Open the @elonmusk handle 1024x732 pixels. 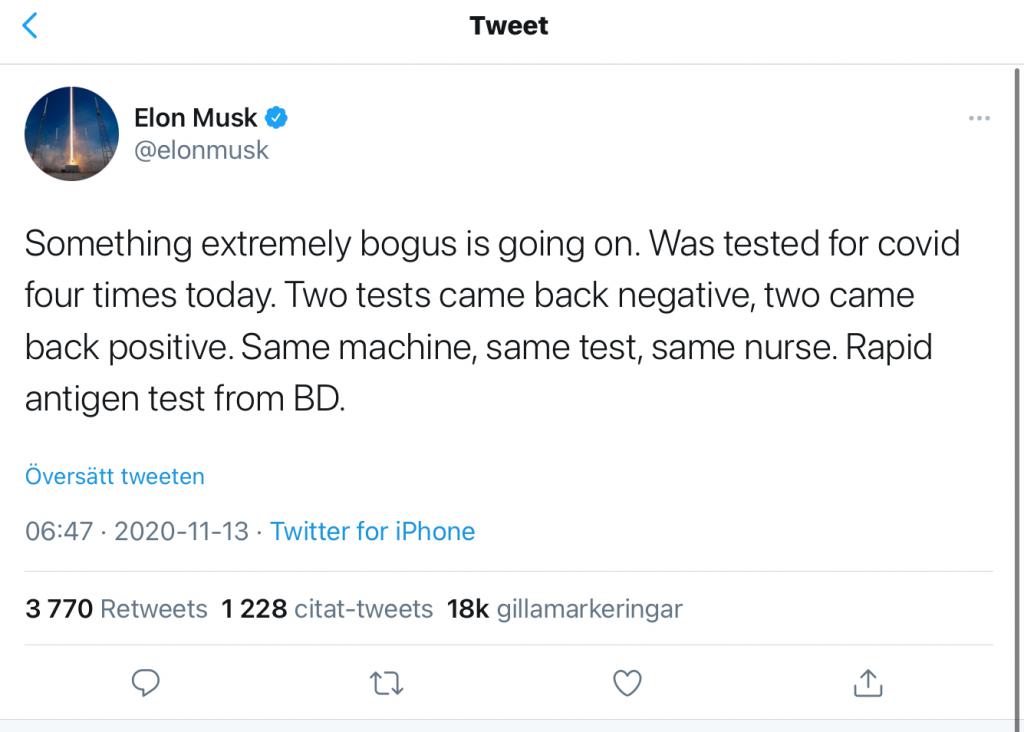[x=201, y=151]
